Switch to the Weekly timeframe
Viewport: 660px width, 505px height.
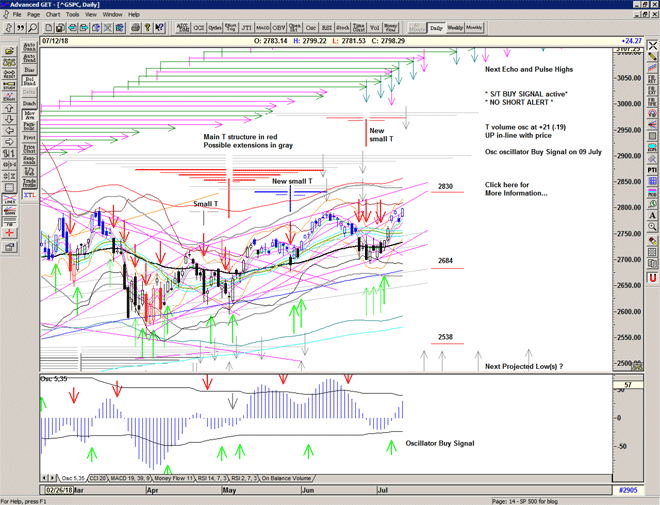pos(455,28)
